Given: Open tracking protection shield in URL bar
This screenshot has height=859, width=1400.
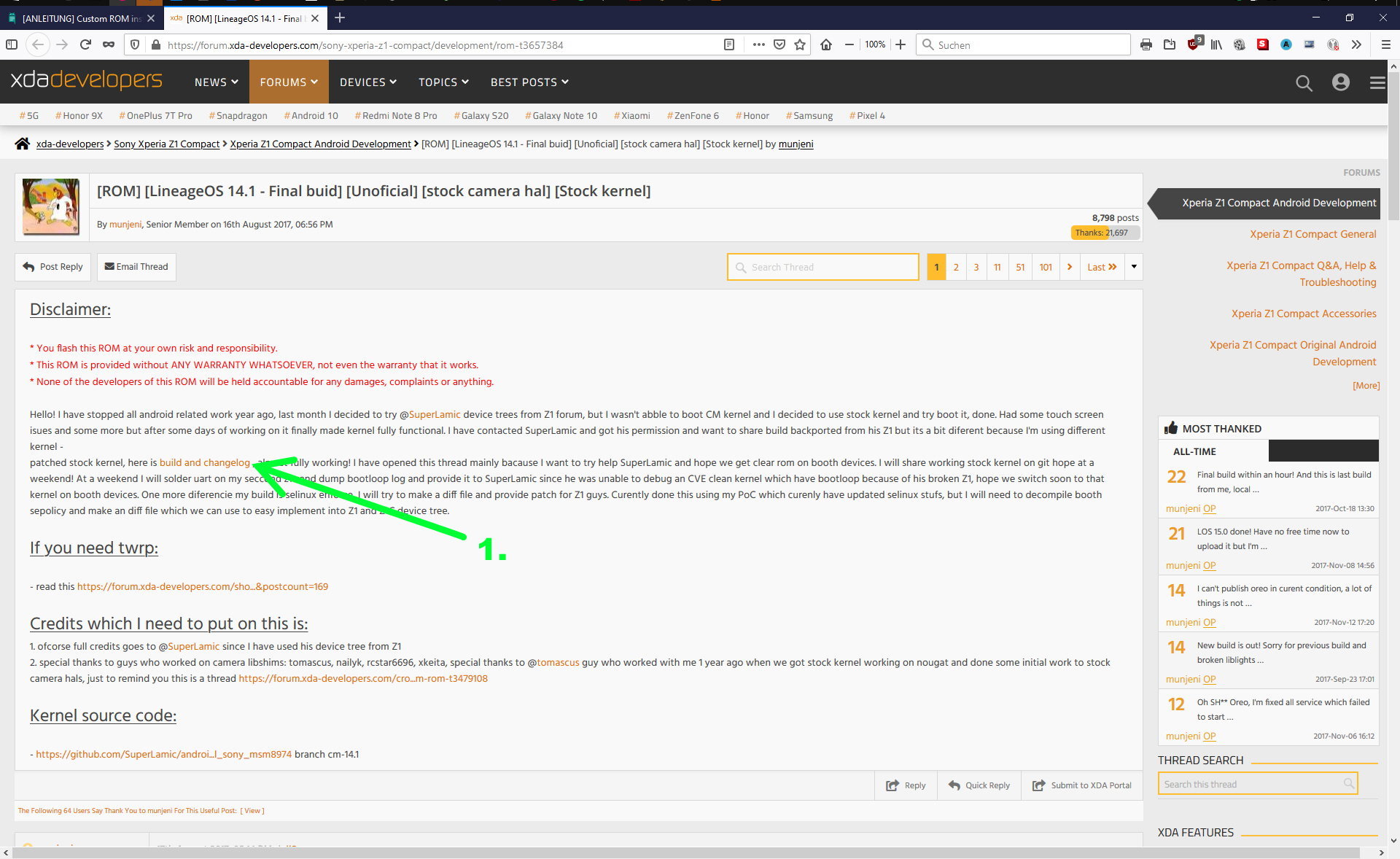Looking at the screenshot, I should pyautogui.click(x=135, y=44).
